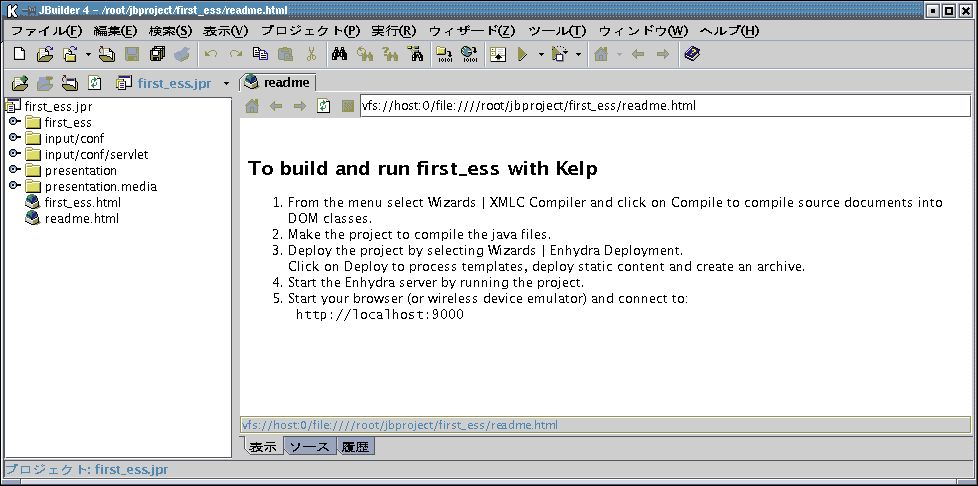Screen dimensions: 978x486
Task: Switch to the 履歴 tab
Action: point(356,447)
